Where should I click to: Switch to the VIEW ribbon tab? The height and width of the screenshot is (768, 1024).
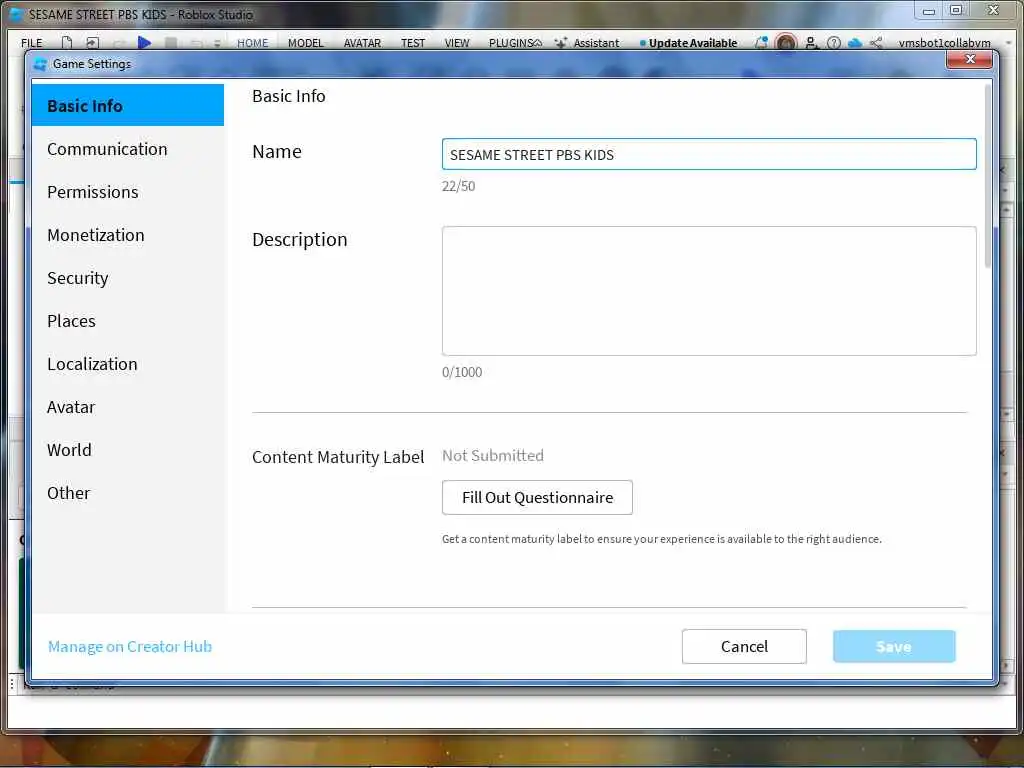(457, 42)
